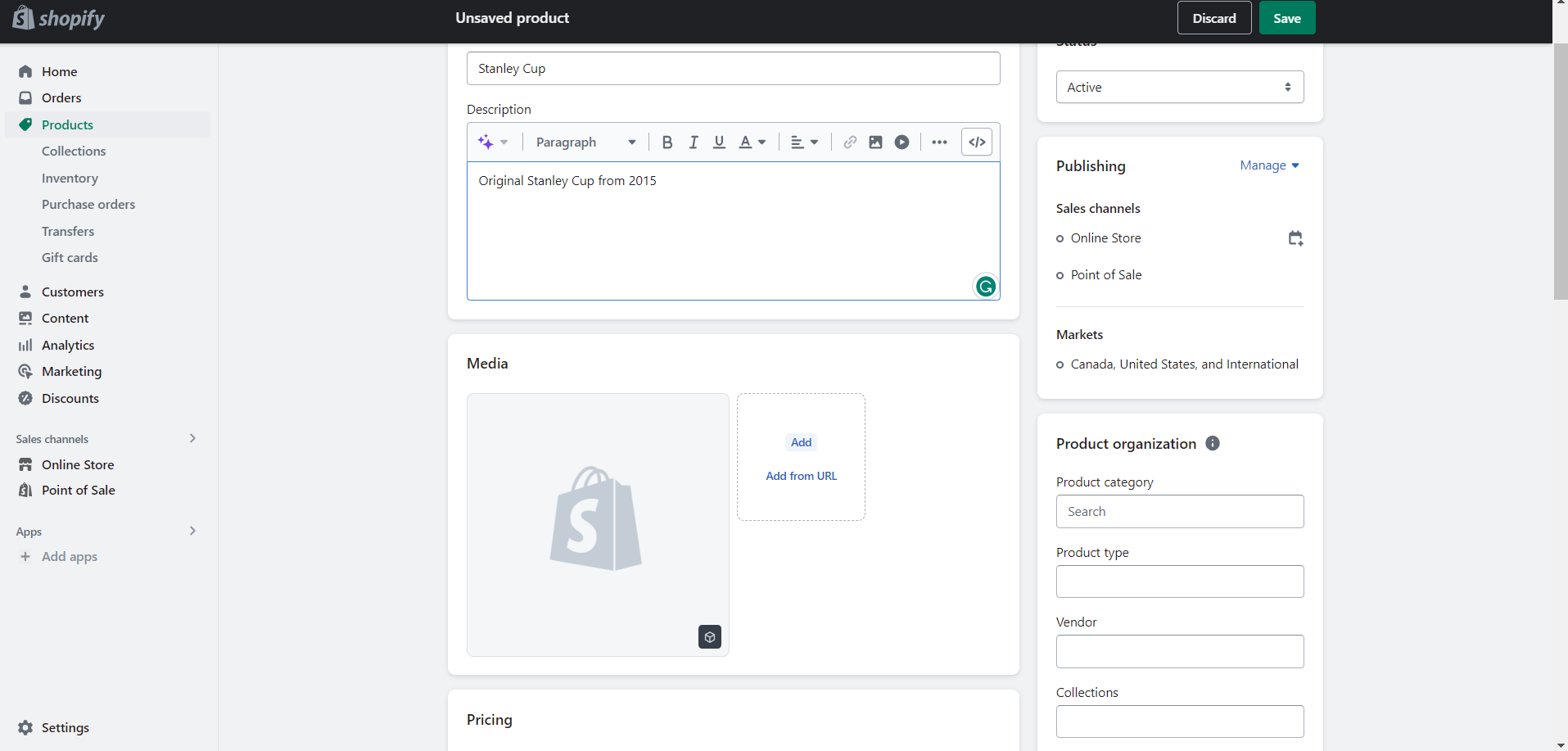Open the Inventory subpage
This screenshot has width=1568, height=751.
(70, 178)
